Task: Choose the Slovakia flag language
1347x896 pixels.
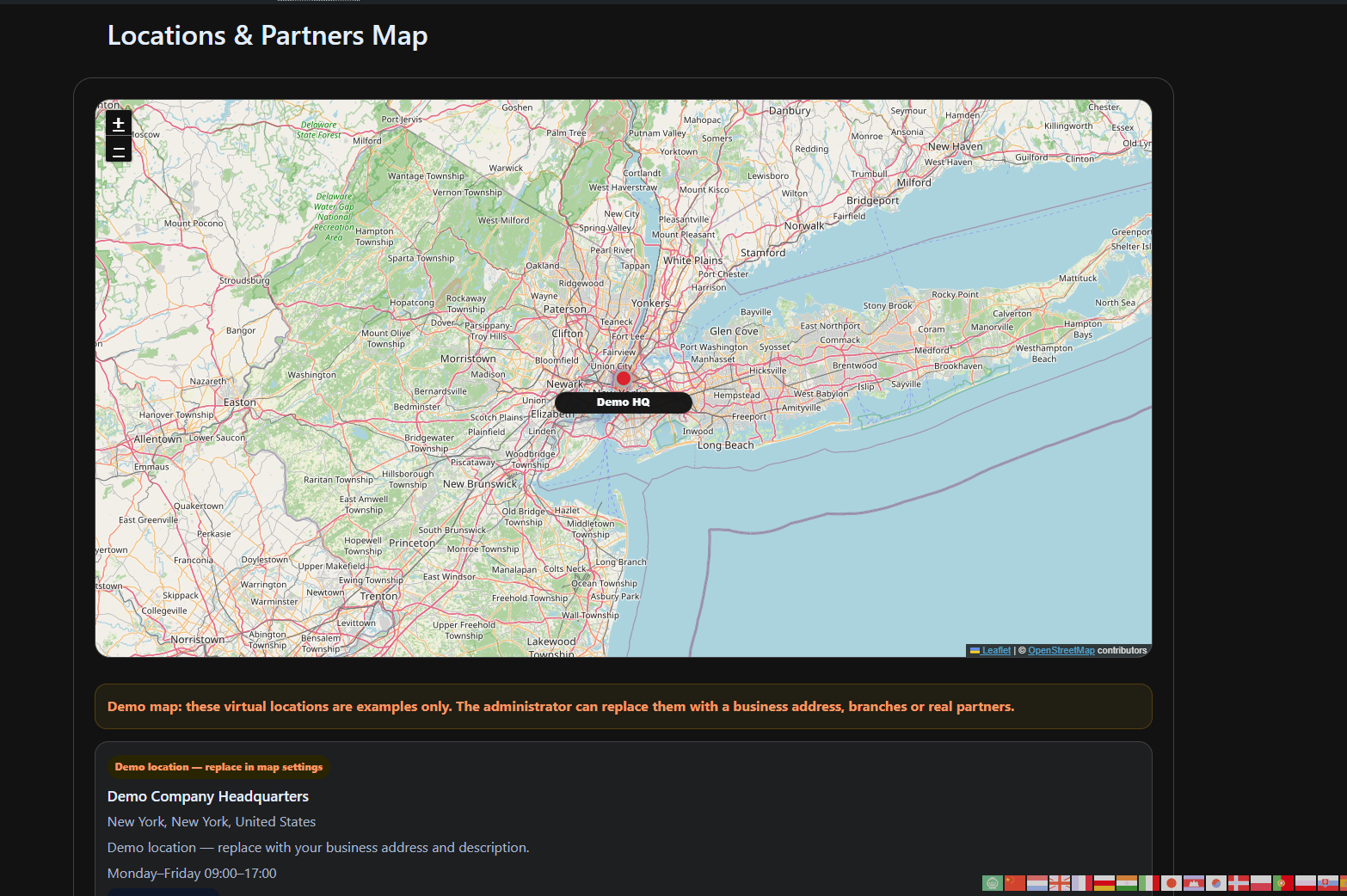Action: (1328, 883)
